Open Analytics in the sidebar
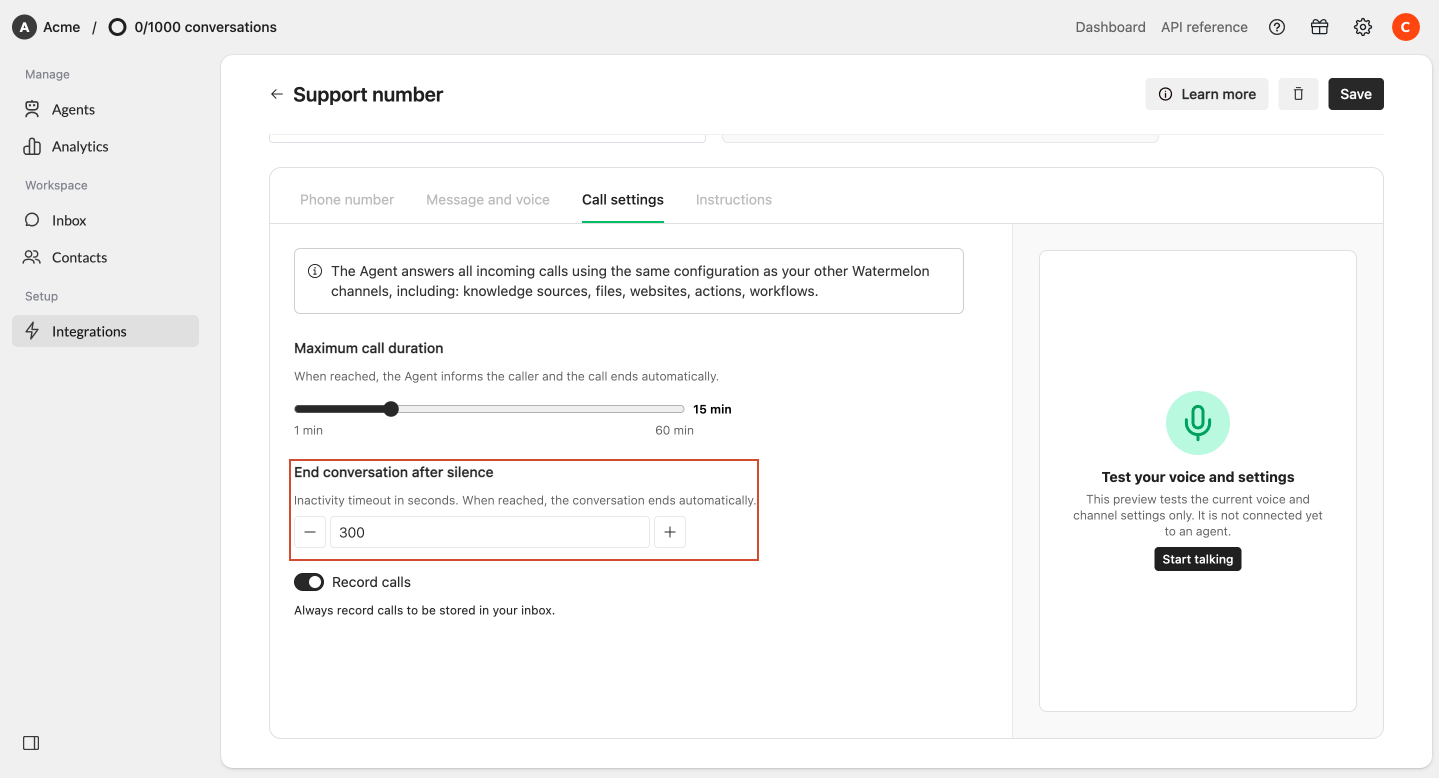The width and height of the screenshot is (1439, 778). (105, 146)
